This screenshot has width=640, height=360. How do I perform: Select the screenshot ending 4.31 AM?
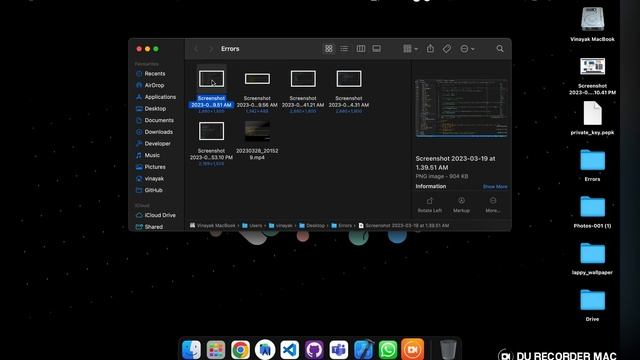(x=349, y=79)
